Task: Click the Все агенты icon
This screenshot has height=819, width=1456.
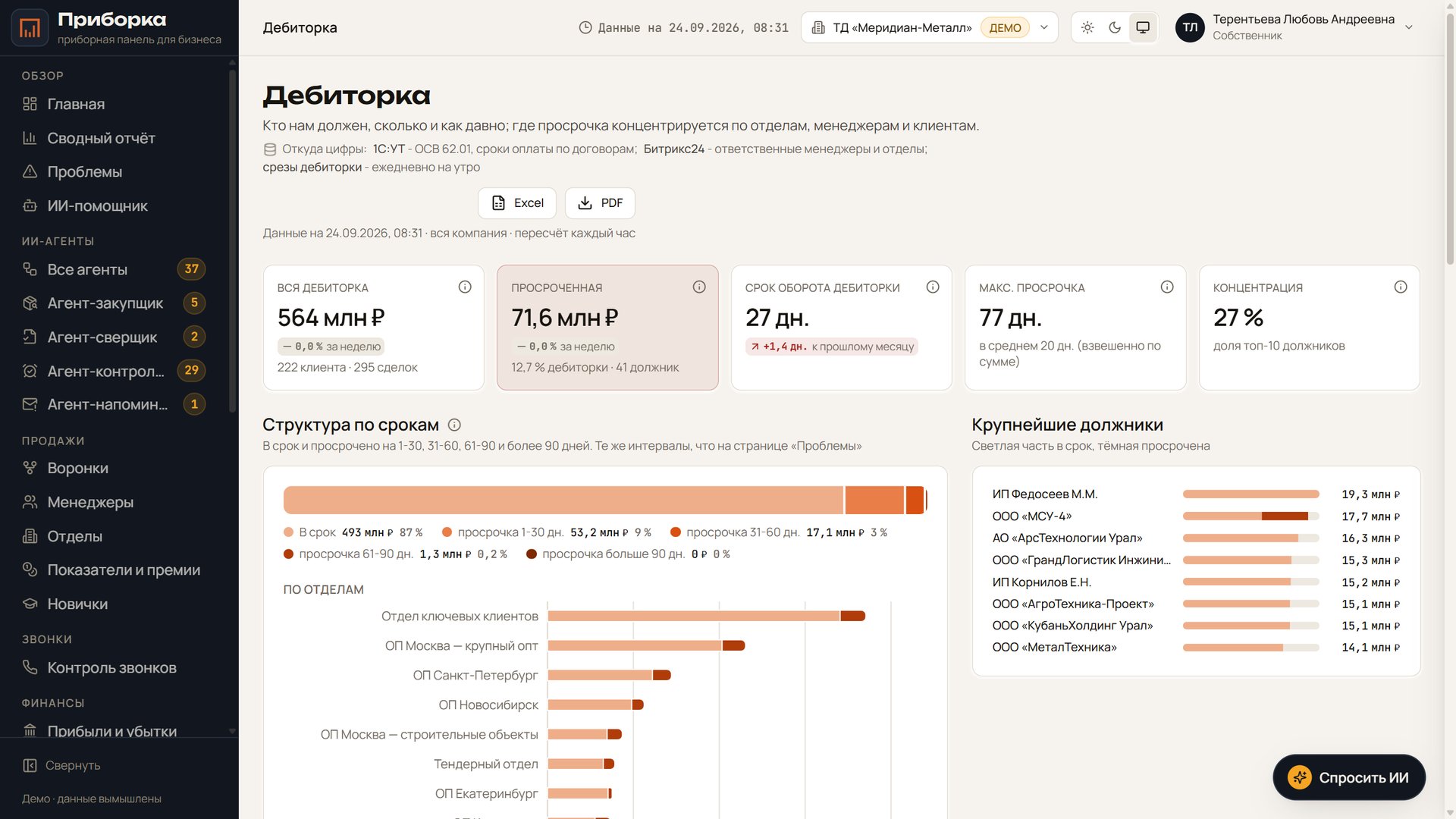Action: 30,269
